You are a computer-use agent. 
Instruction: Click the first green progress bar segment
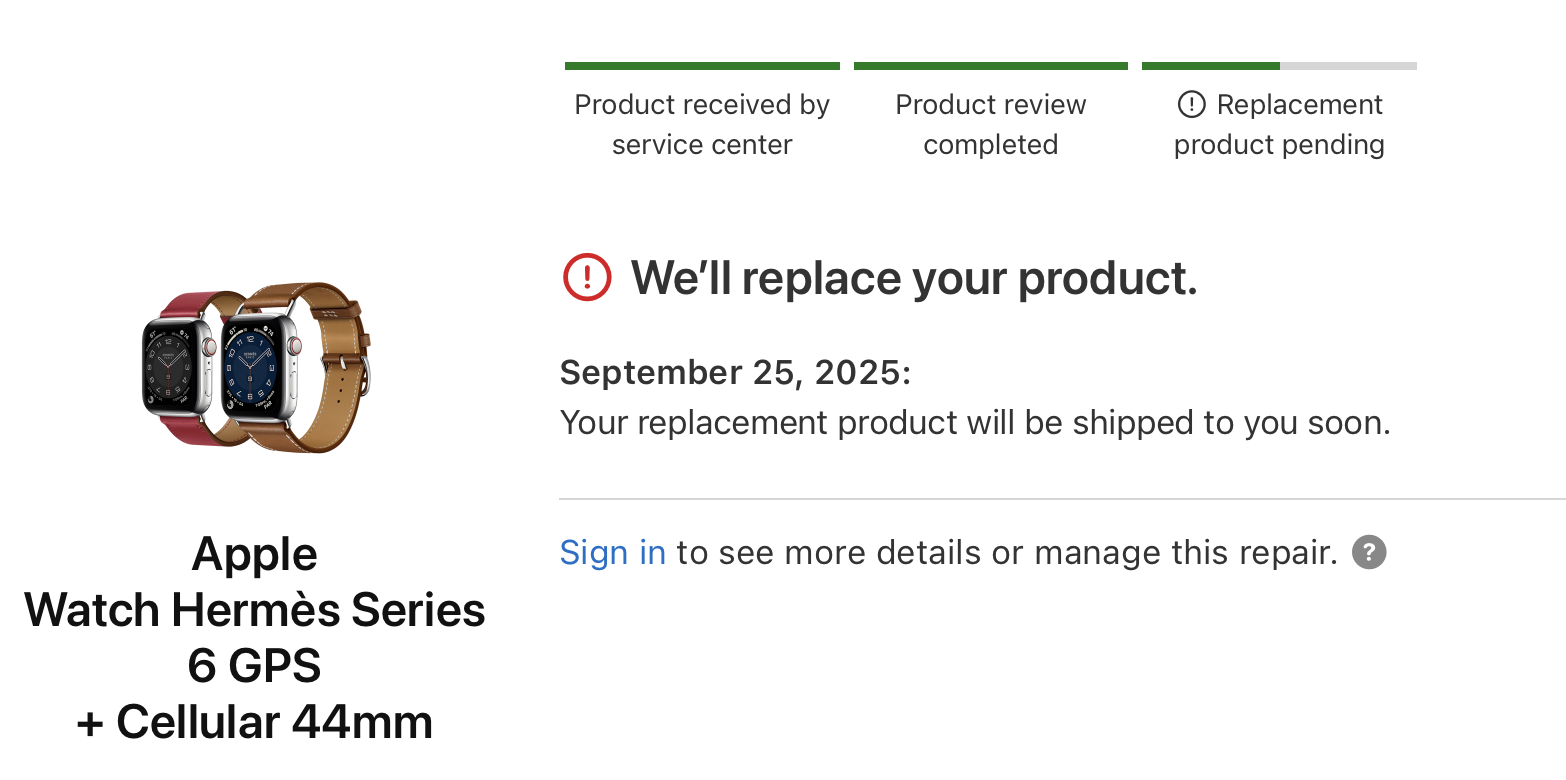point(702,66)
